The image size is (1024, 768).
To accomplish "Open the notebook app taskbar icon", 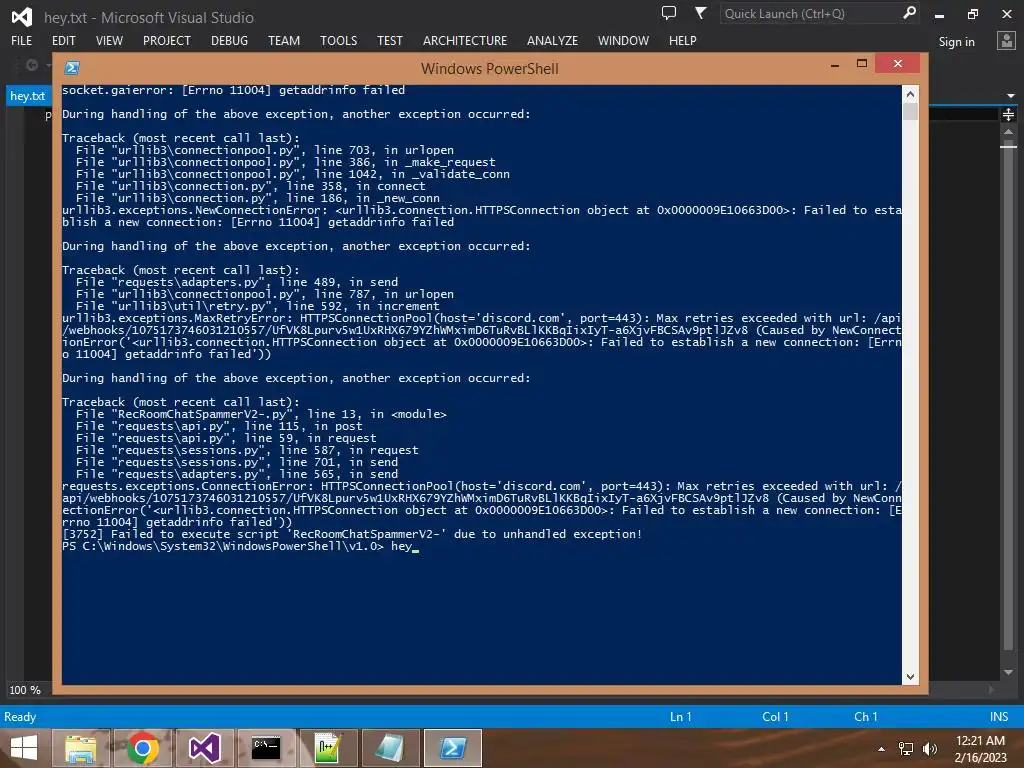I will pyautogui.click(x=390, y=748).
